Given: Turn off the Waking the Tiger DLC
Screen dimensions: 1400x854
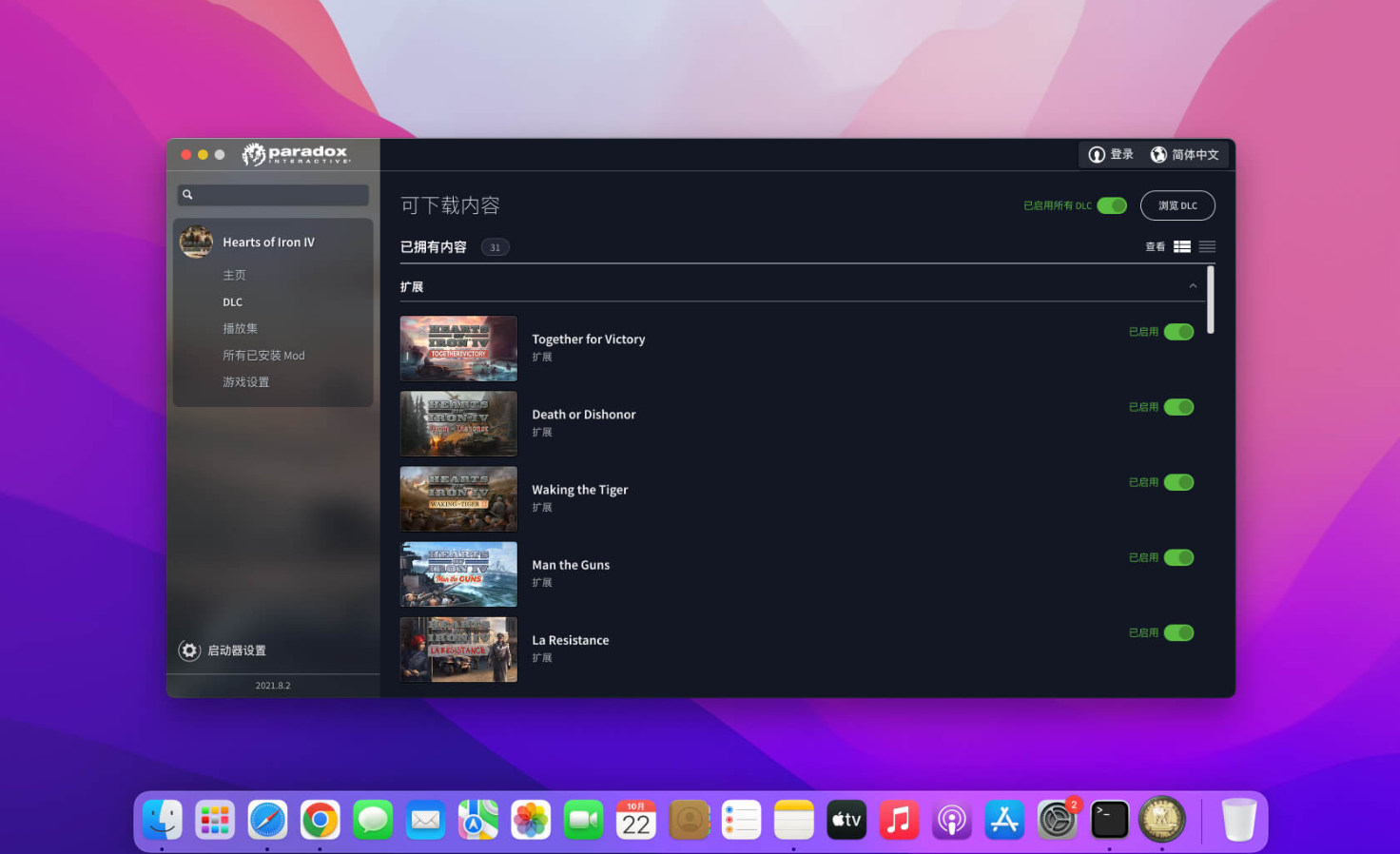Looking at the screenshot, I should coord(1178,482).
